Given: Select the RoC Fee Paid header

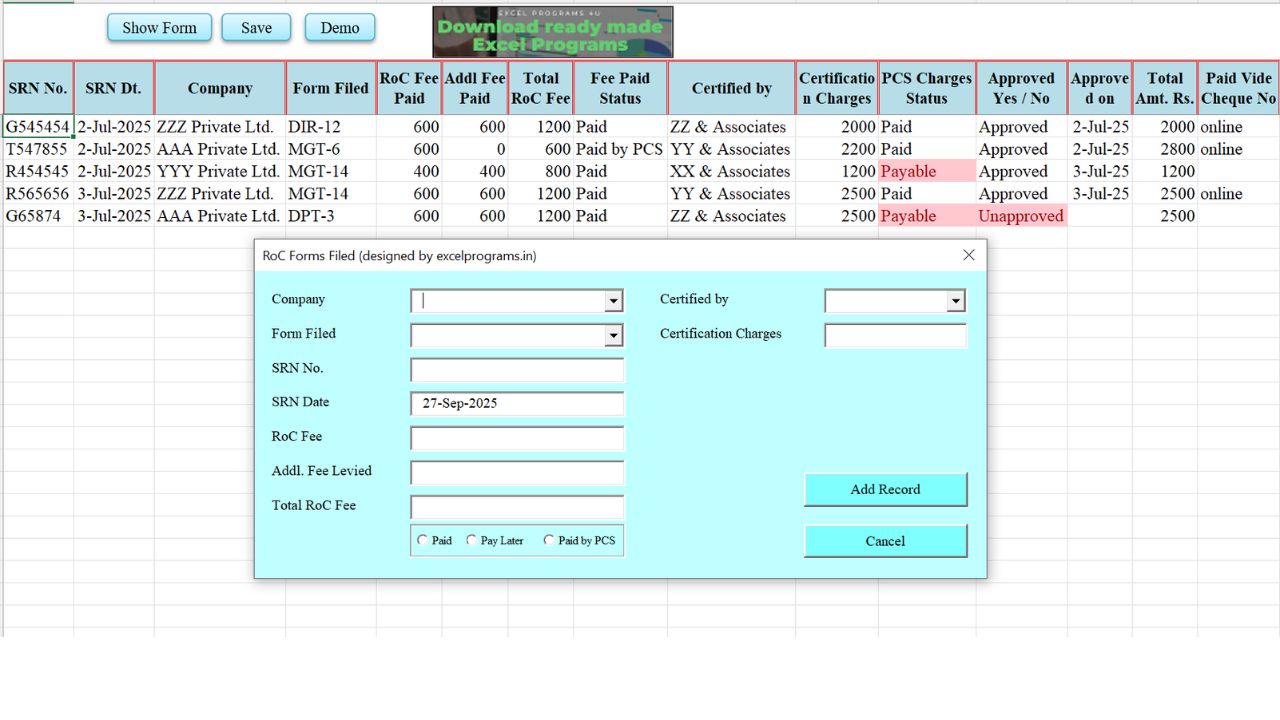Looking at the screenshot, I should (x=409, y=88).
